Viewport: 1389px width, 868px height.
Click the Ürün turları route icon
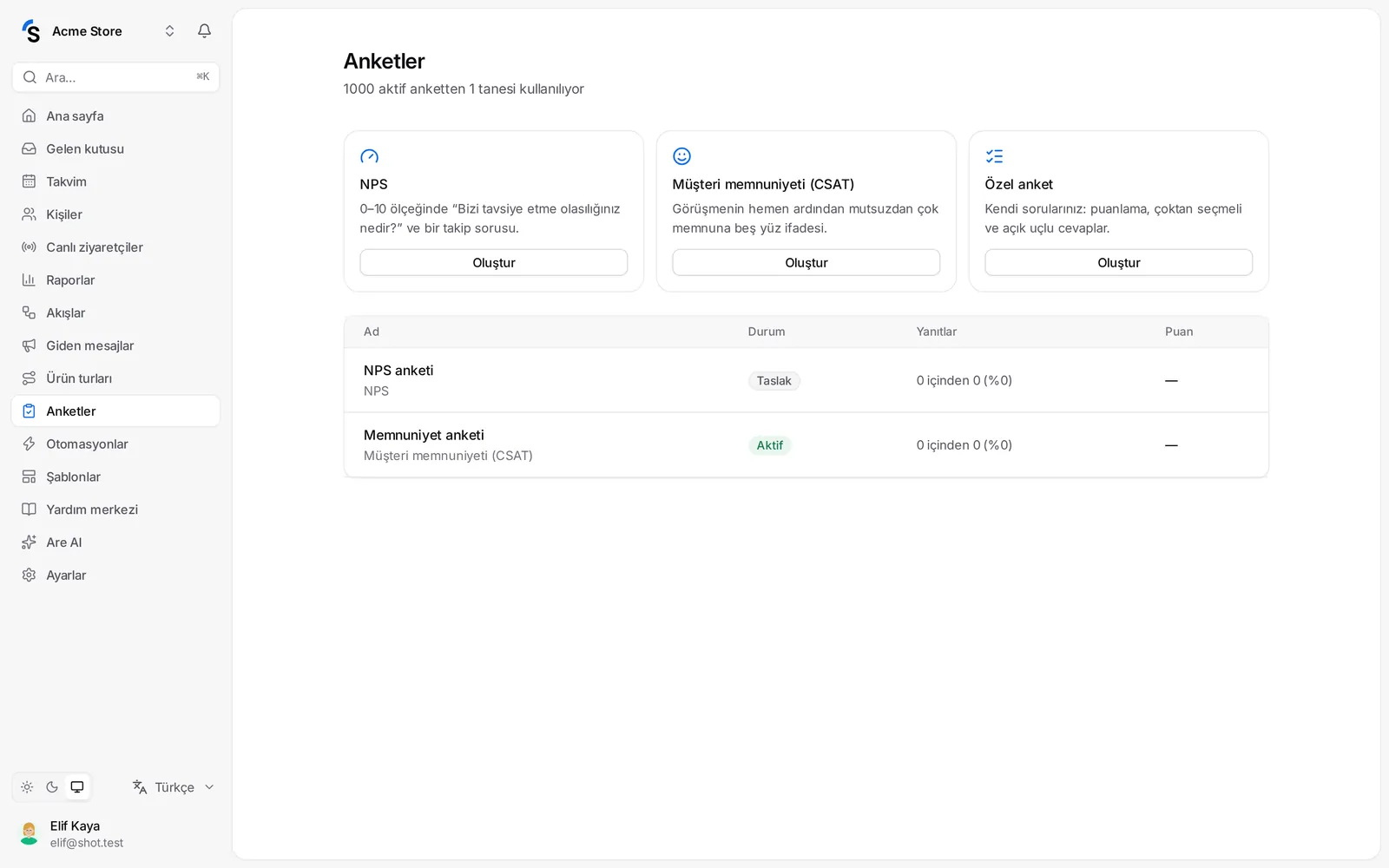(29, 378)
